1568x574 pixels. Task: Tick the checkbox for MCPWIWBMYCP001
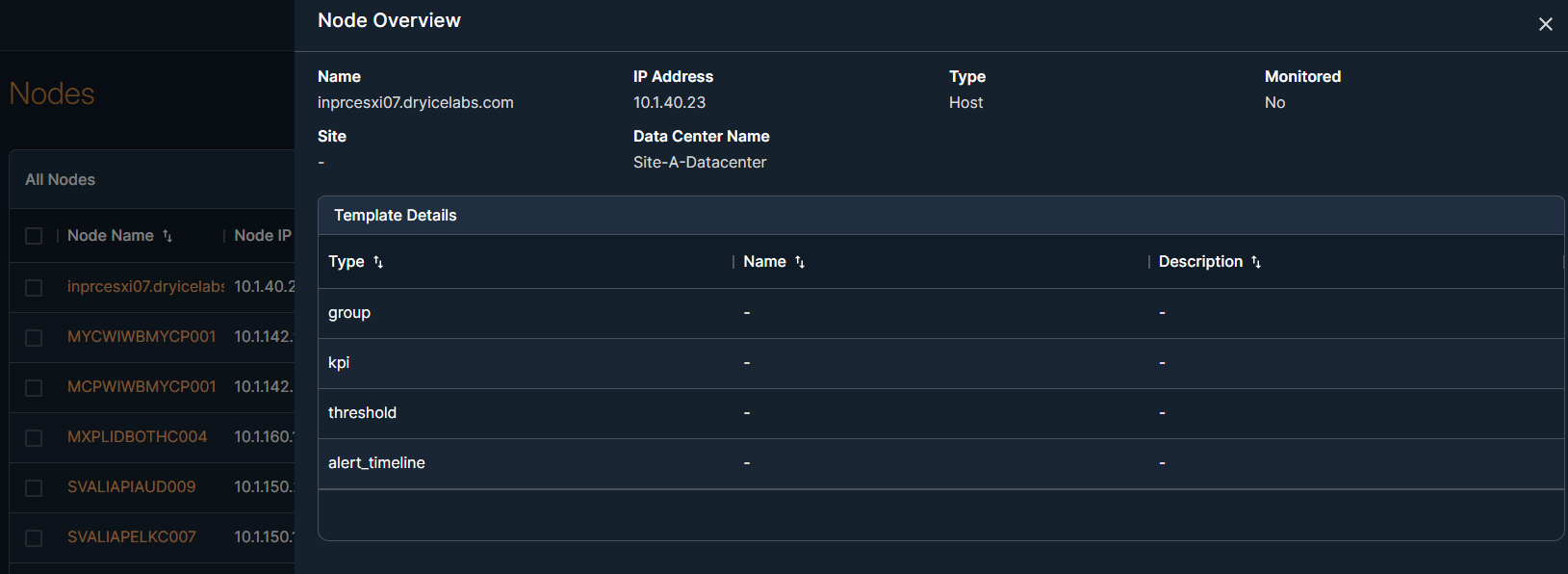click(x=34, y=387)
